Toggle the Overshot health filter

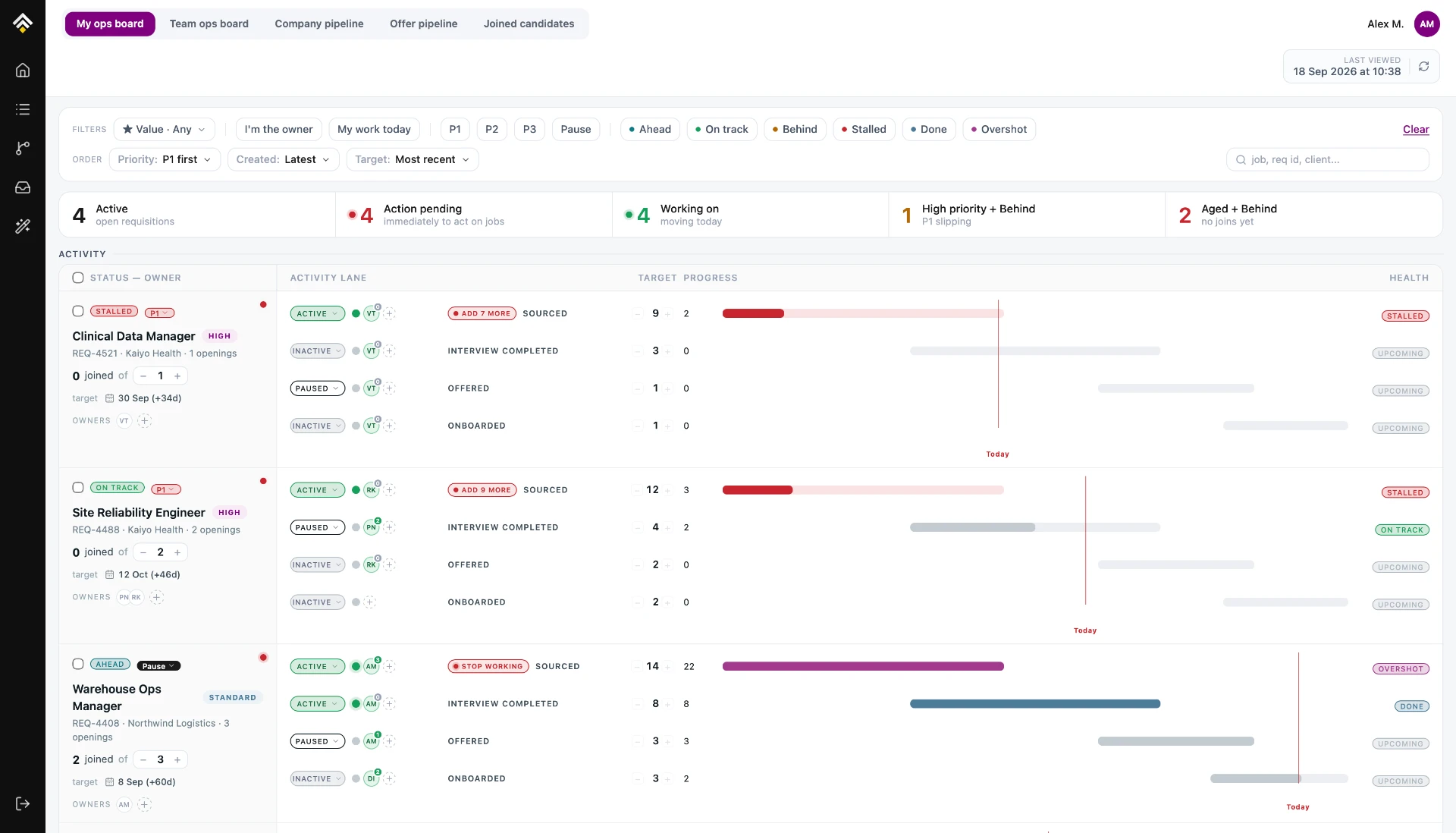tap(999, 129)
